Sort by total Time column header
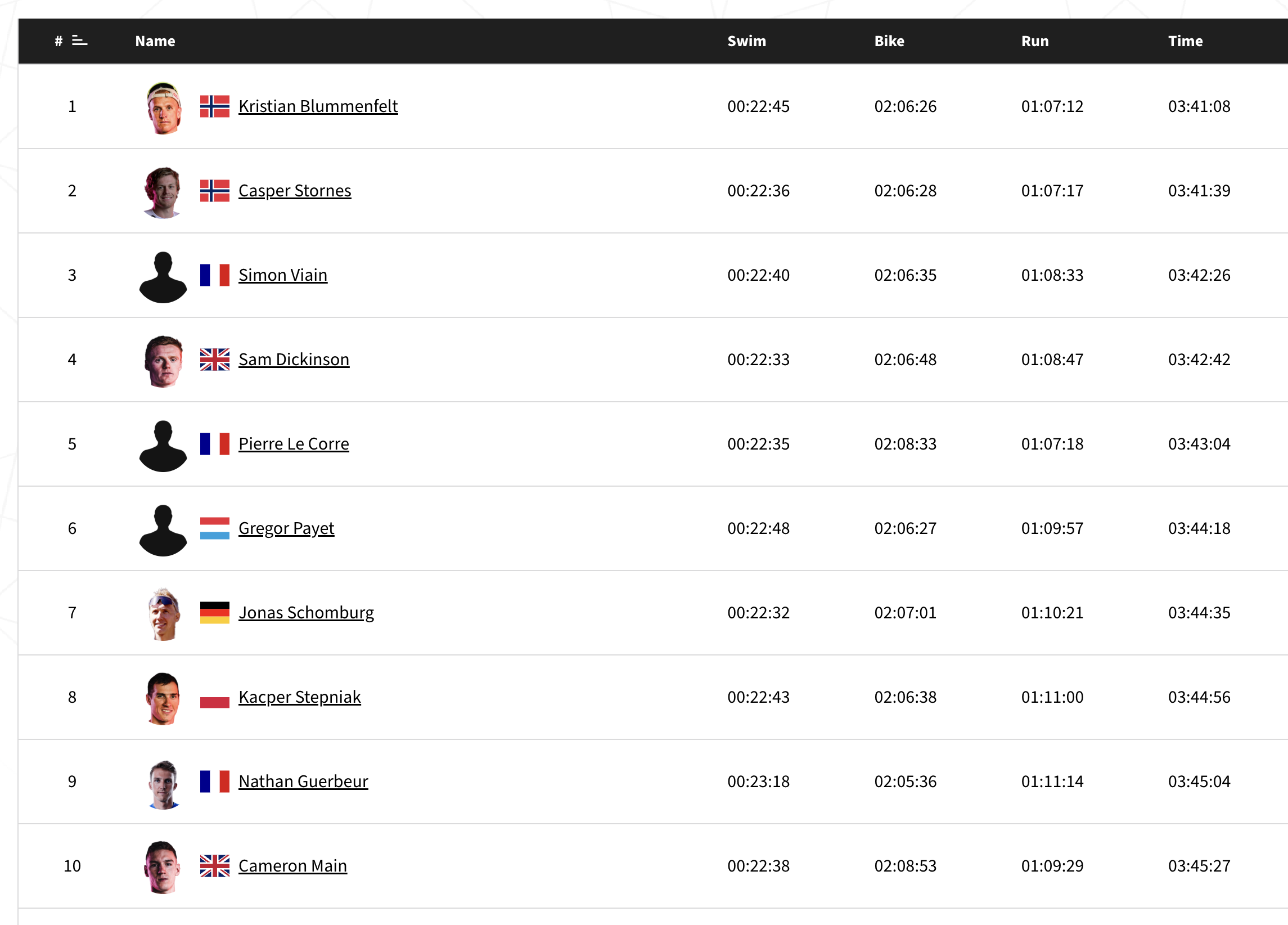This screenshot has height=925, width=1288. [1185, 41]
